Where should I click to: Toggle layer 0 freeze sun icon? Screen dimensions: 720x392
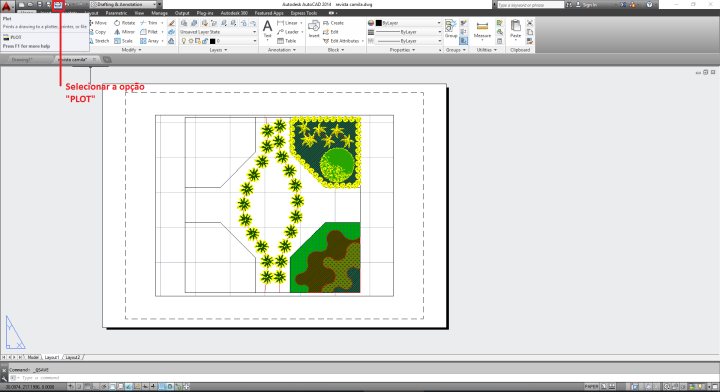click(x=191, y=41)
